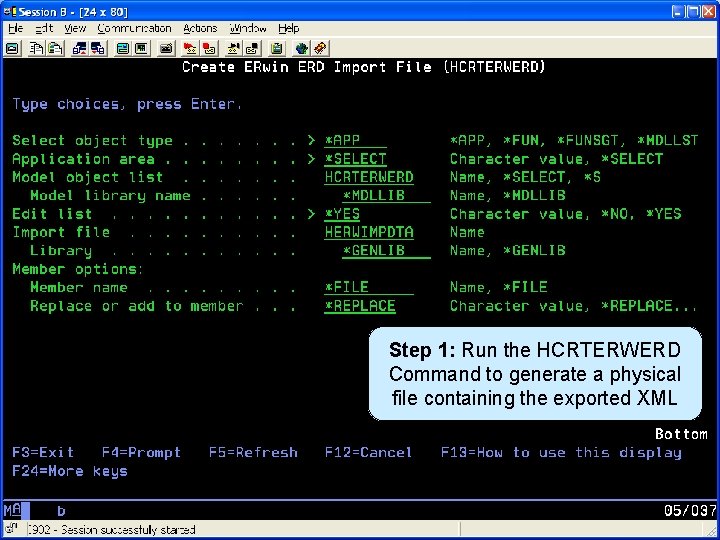Image resolution: width=720 pixels, height=540 pixels.
Task: Click the *REPLACE member option field
Action: (x=360, y=306)
